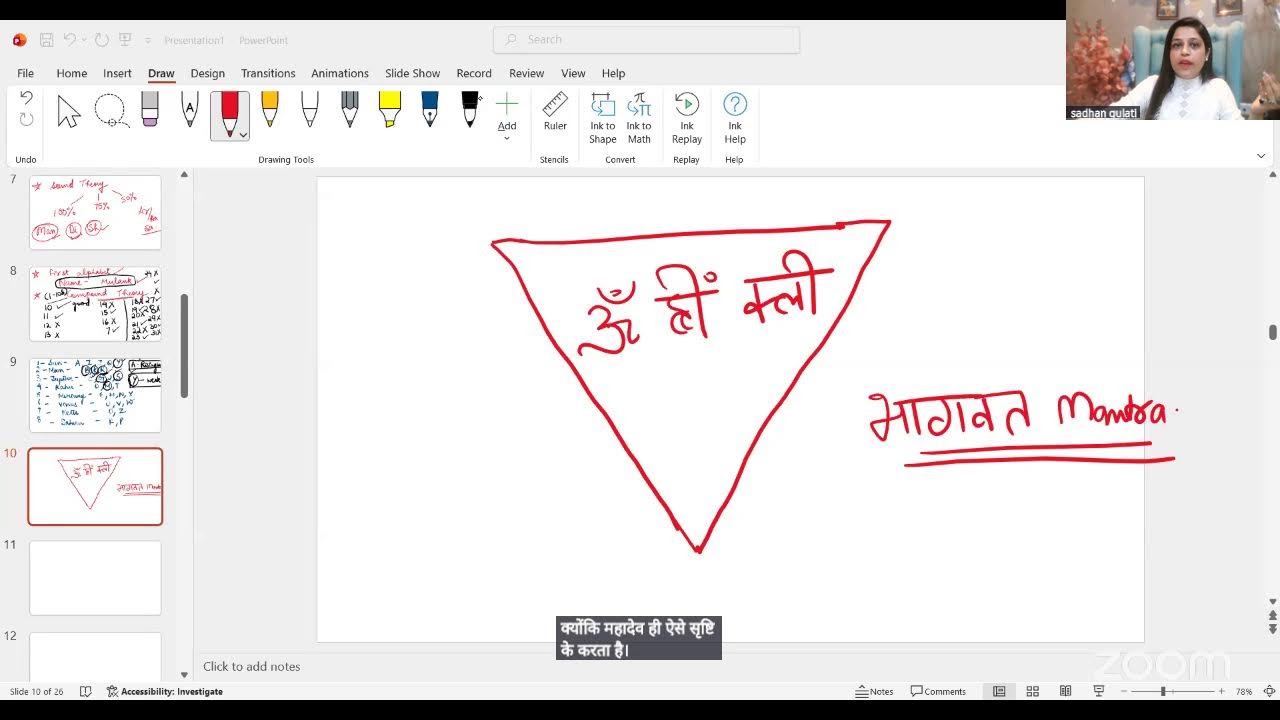Open Record tab
The height and width of the screenshot is (720, 1280).
(474, 73)
